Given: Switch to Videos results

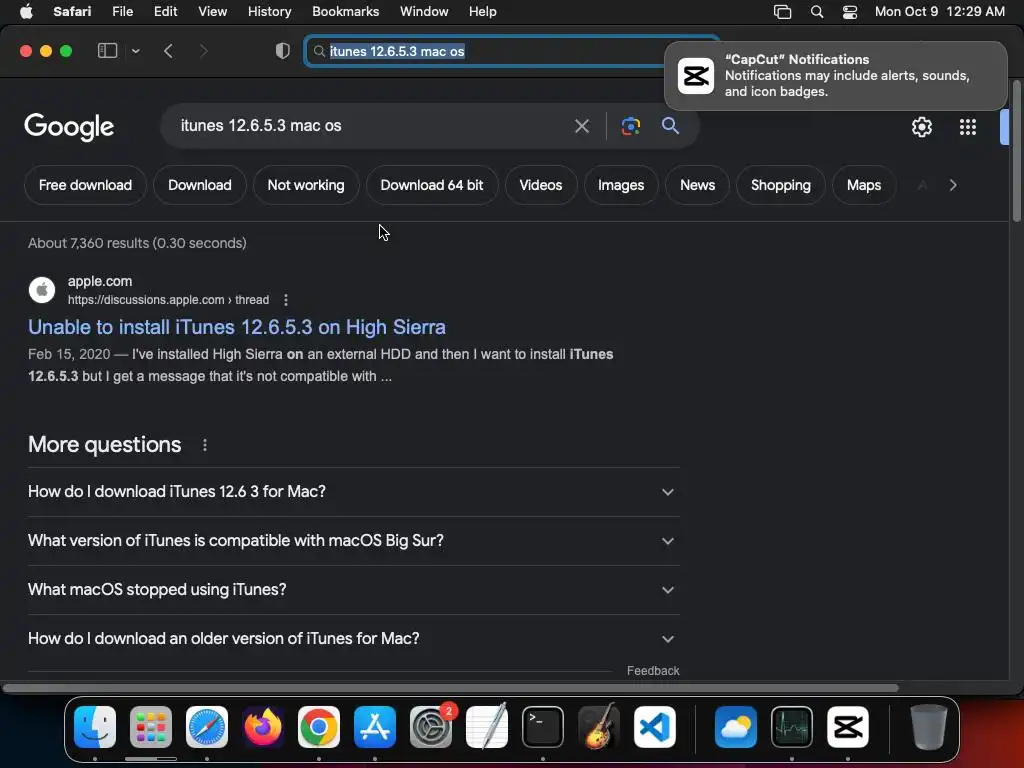Looking at the screenshot, I should pyautogui.click(x=541, y=185).
